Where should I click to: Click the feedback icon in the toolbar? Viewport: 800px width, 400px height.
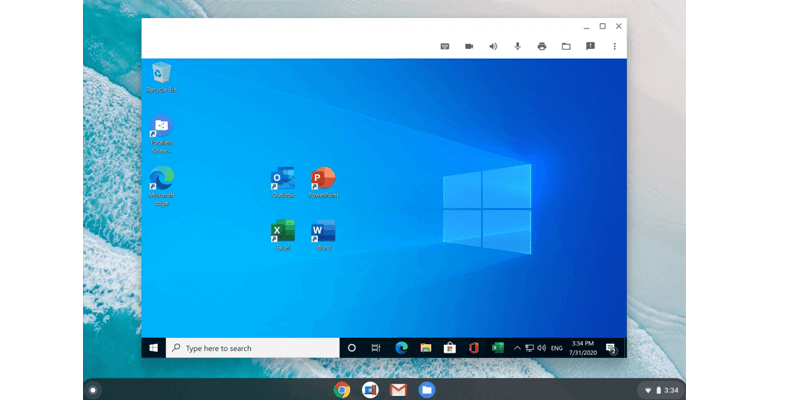(590, 46)
